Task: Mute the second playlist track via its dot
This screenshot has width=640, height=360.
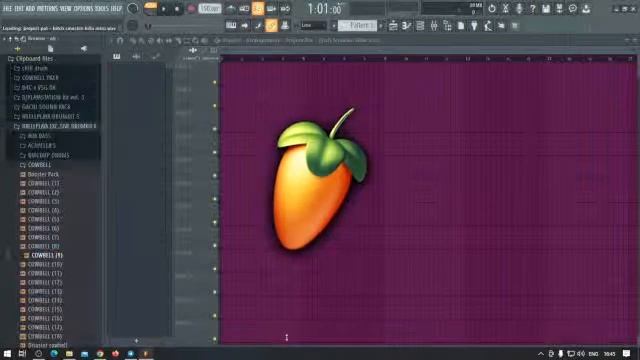Action: coord(215,106)
